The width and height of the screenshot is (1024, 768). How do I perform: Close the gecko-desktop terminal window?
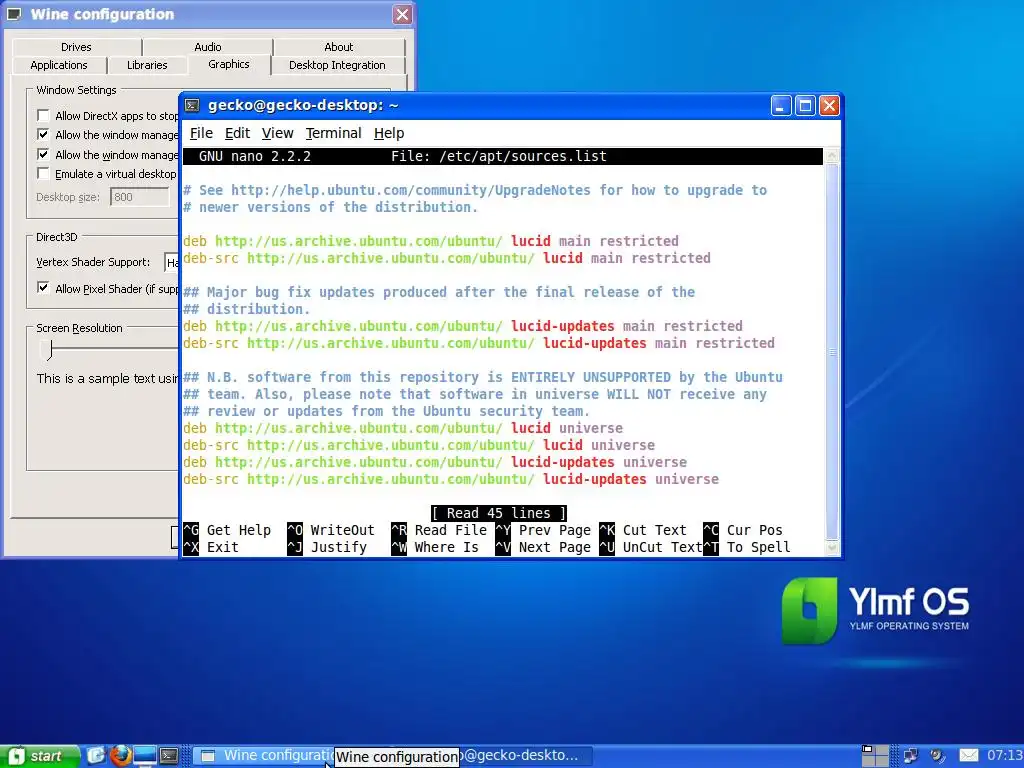tap(829, 105)
